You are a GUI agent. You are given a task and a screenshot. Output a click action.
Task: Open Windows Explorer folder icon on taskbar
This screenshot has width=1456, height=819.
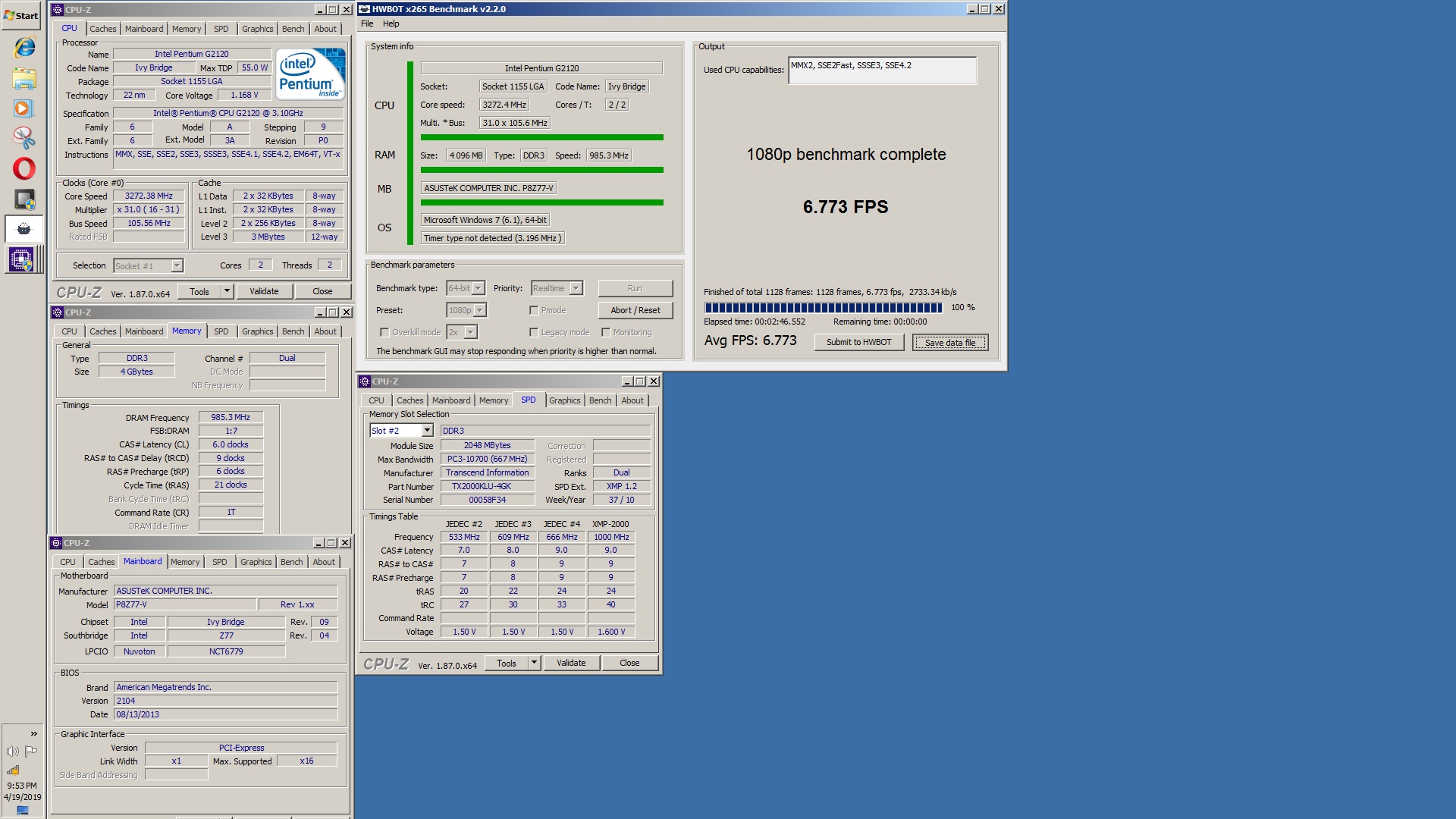pos(24,78)
